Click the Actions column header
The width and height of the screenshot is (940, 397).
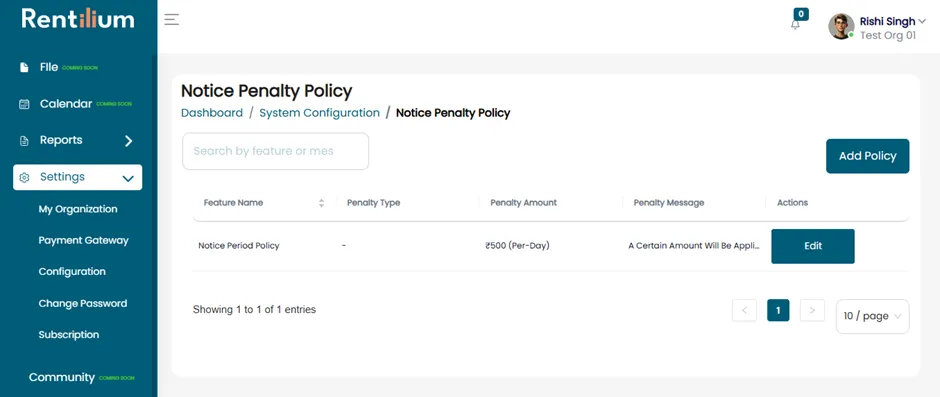(793, 203)
